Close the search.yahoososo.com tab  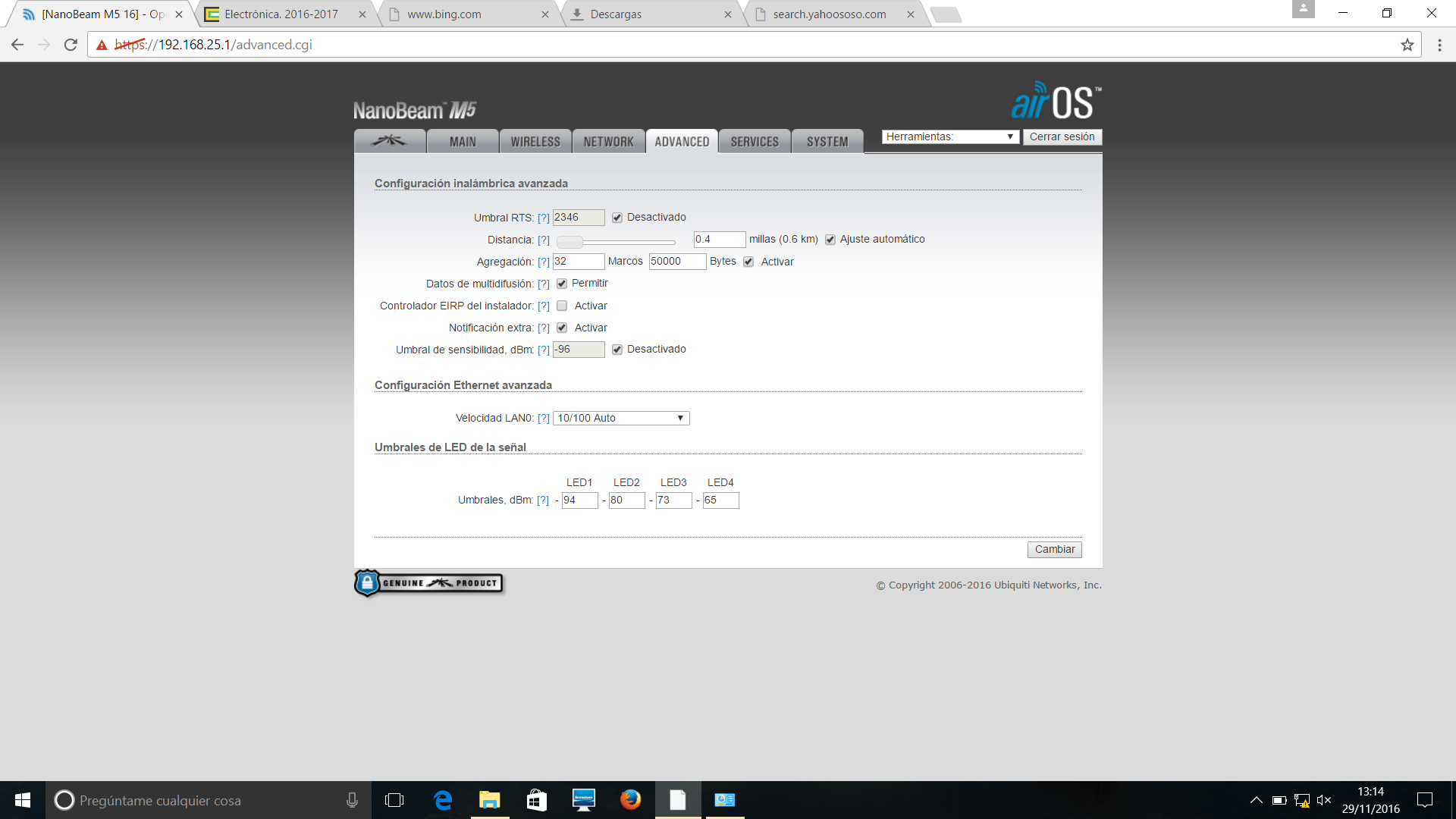pyautogui.click(x=910, y=14)
